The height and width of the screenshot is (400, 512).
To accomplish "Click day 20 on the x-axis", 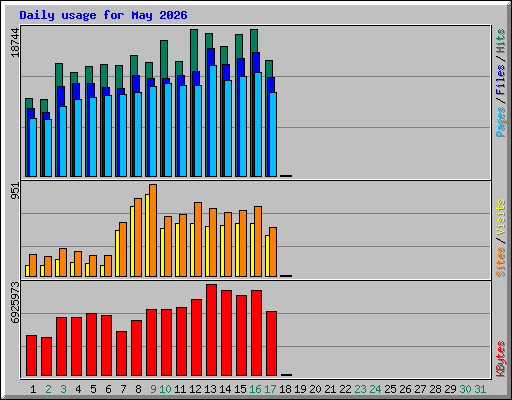I will (315, 389).
